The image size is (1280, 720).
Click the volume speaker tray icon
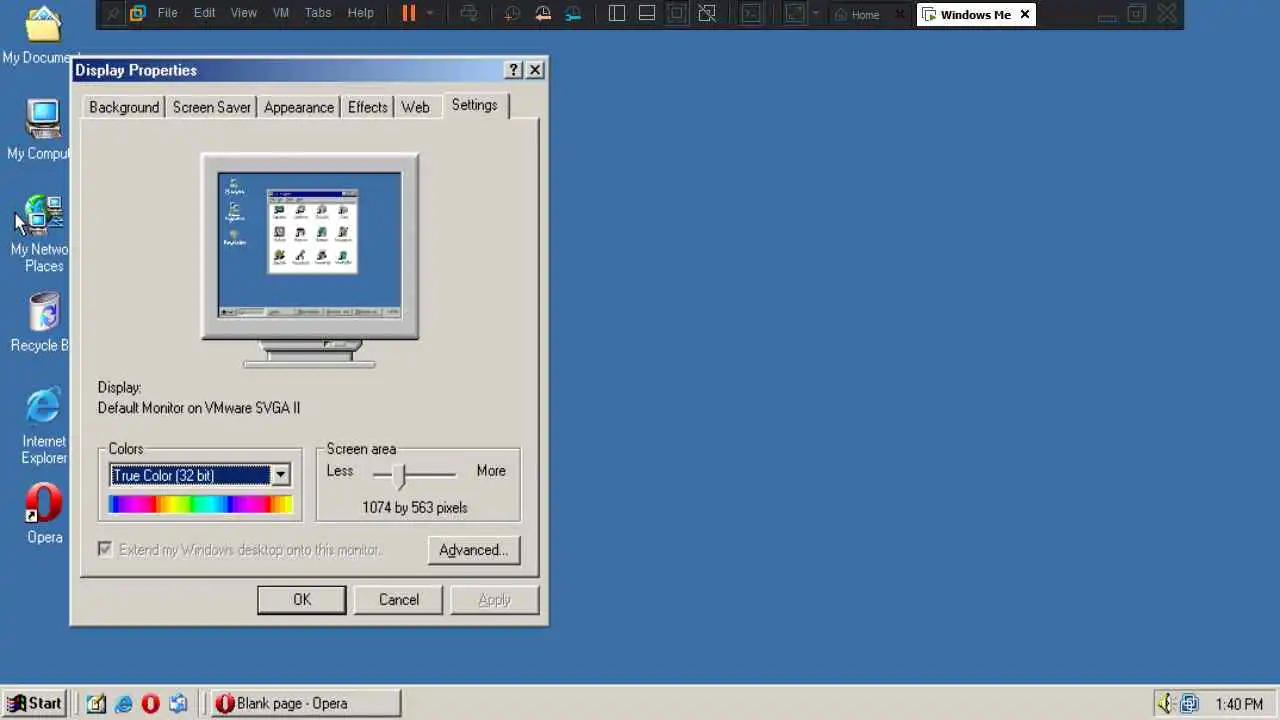tap(1165, 704)
